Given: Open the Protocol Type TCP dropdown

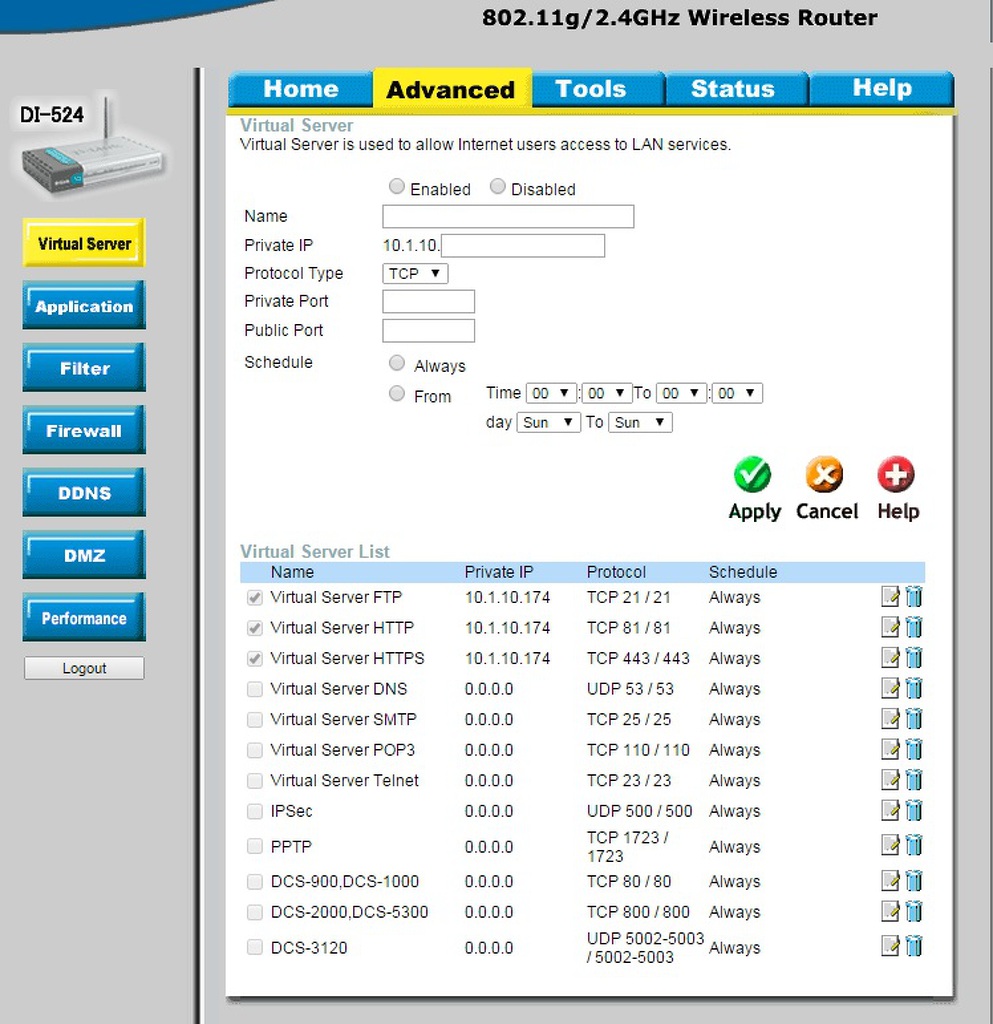Looking at the screenshot, I should (415, 274).
